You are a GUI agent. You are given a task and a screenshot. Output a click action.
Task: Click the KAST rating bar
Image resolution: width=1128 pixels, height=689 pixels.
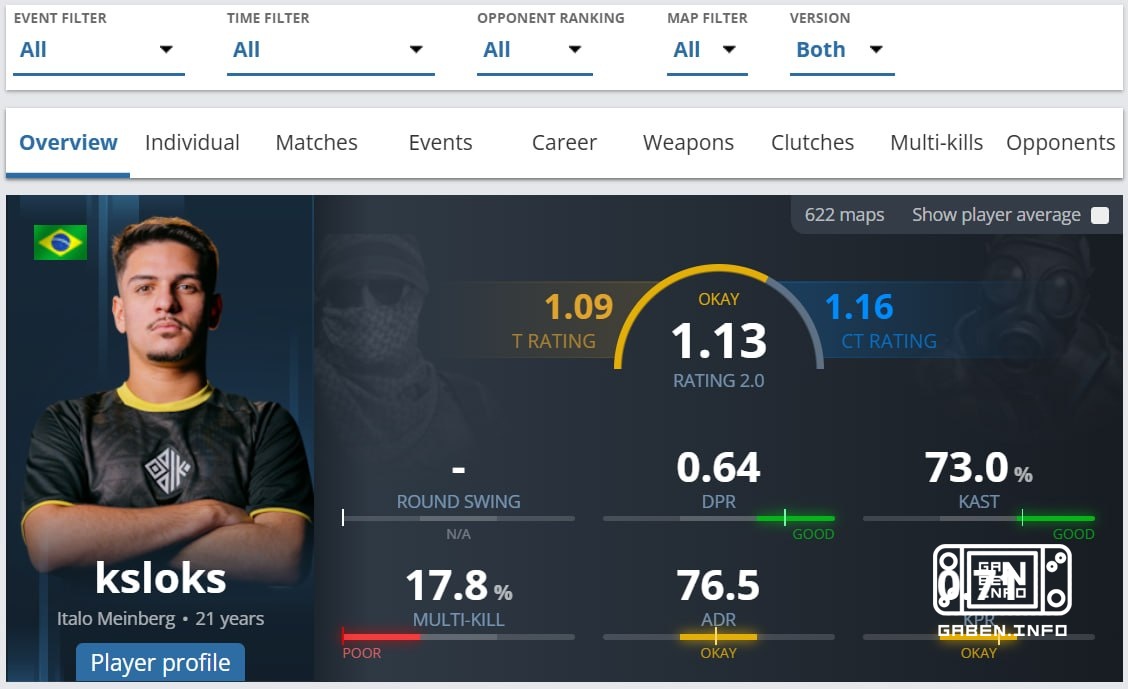tap(978, 518)
